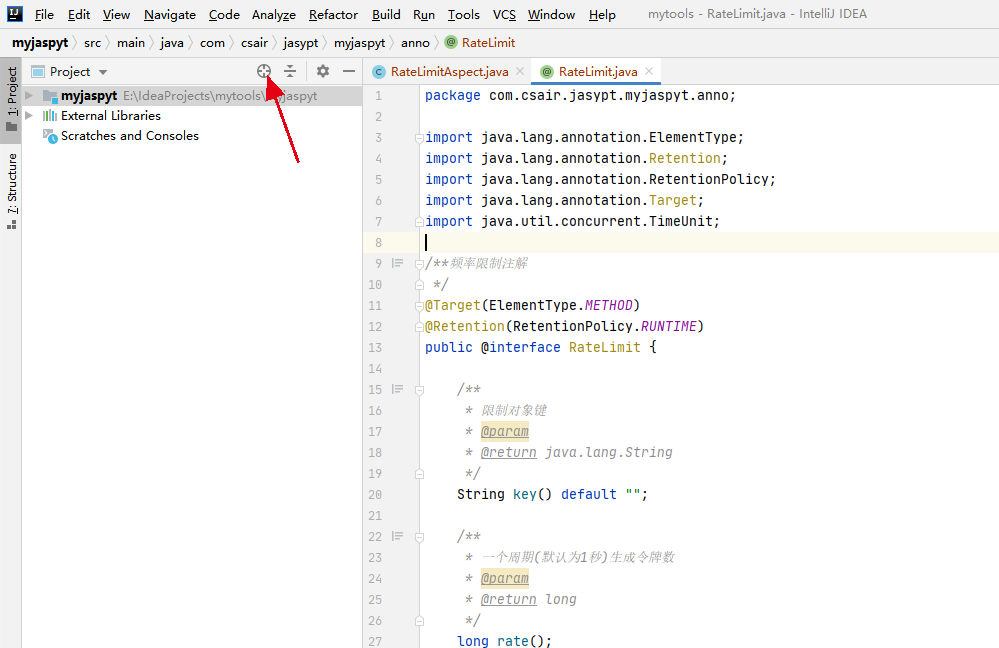Screen dimensions: 999x648
Task: Click the locate-in-project crosshair icon
Action: pyautogui.click(x=264, y=71)
